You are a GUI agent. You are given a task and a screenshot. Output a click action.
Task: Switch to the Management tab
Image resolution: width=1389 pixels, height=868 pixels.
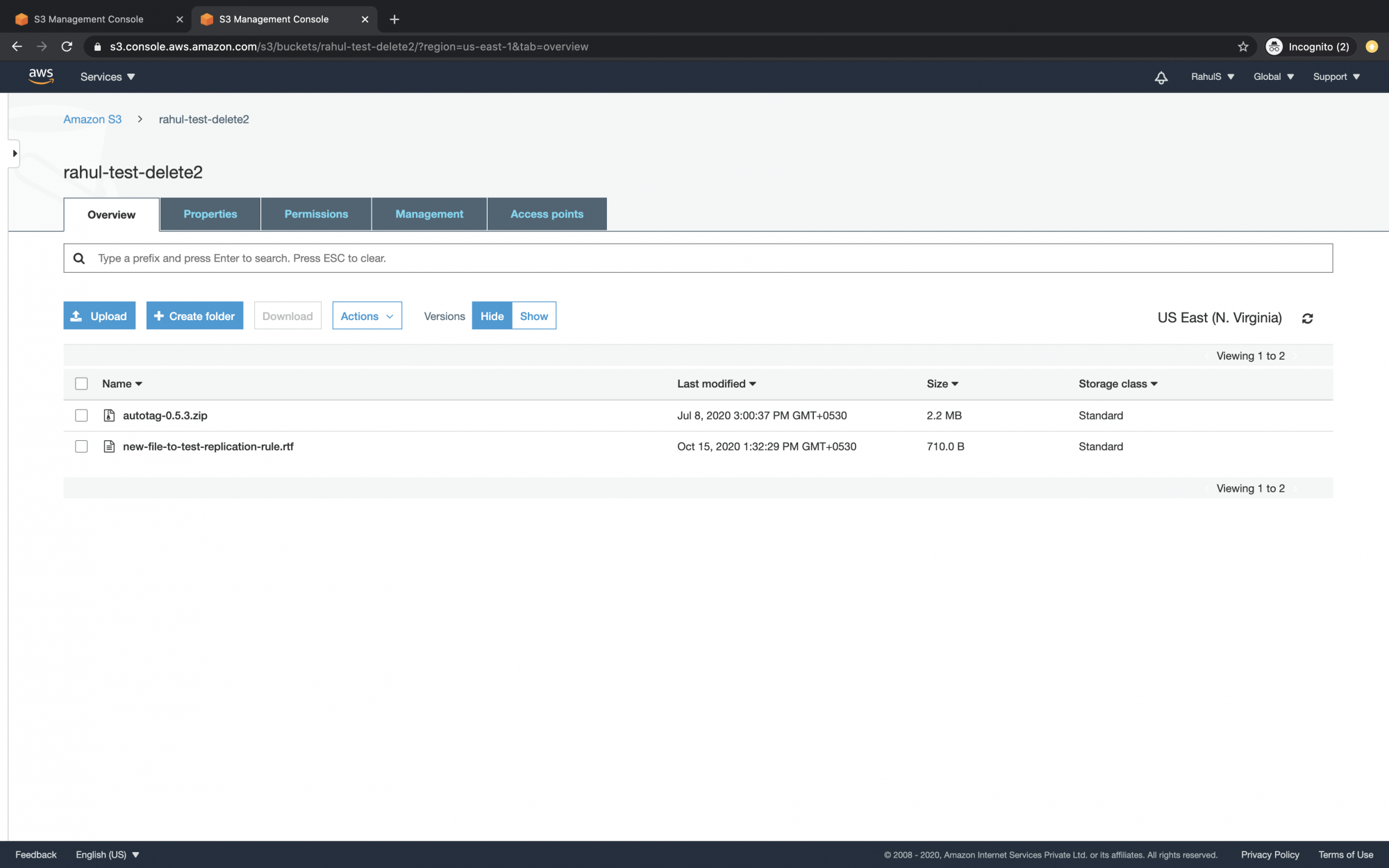[x=429, y=214]
